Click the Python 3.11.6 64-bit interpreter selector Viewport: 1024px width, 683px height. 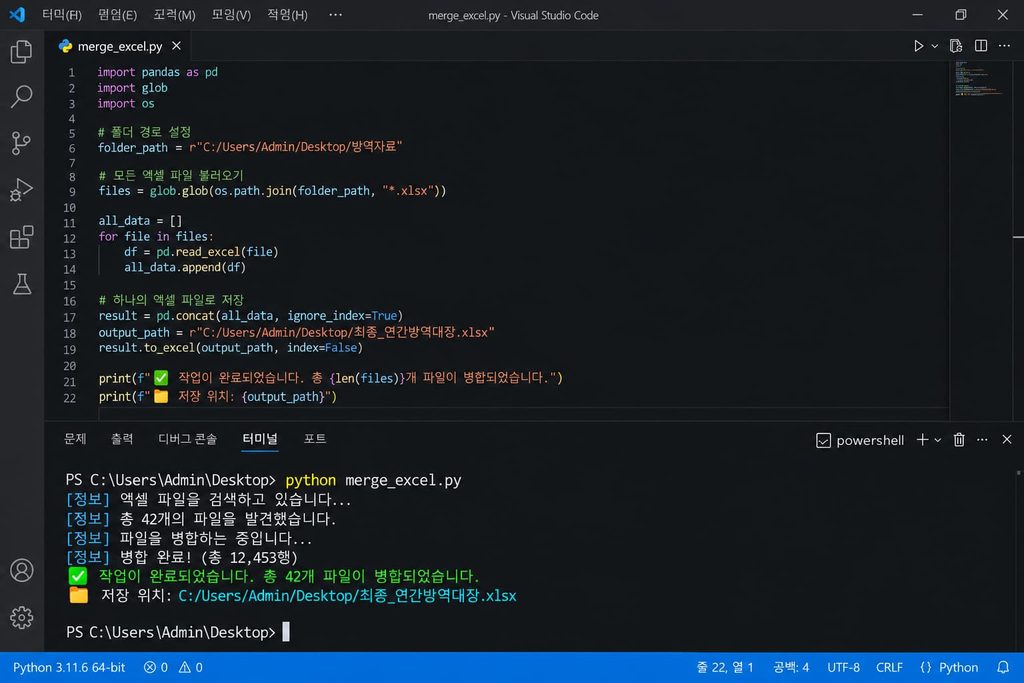69,667
